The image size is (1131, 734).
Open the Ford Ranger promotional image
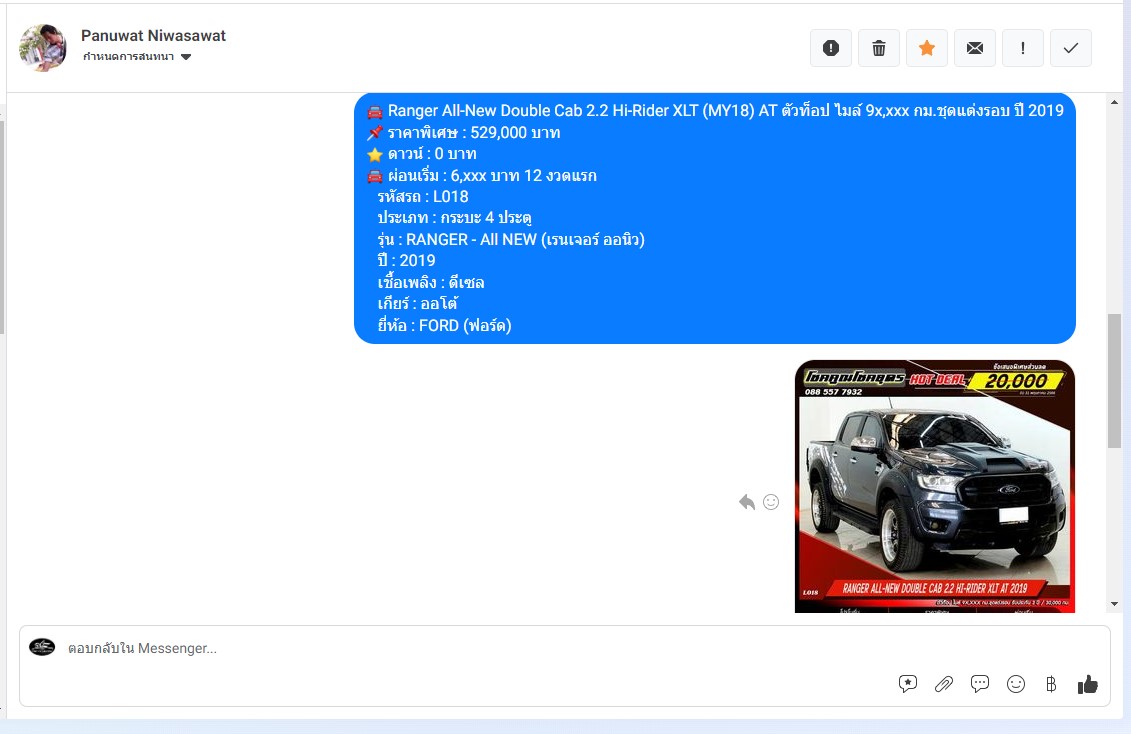coord(935,487)
